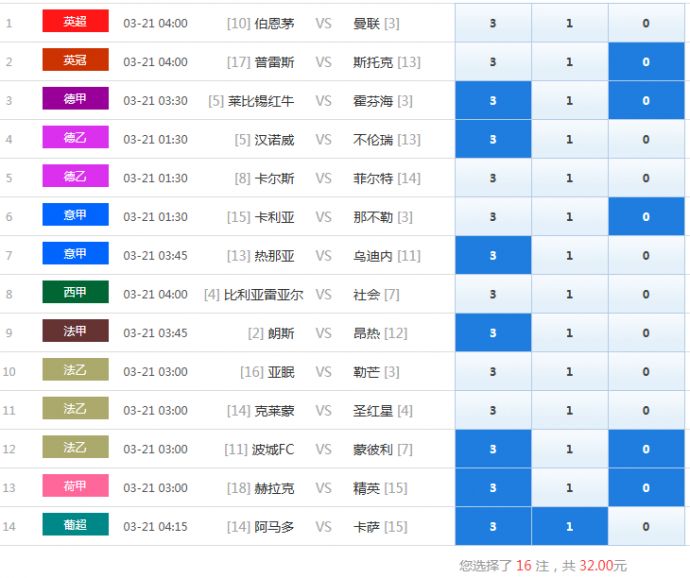
Task: Click the 蒙彼利 away team name
Action: point(374,450)
